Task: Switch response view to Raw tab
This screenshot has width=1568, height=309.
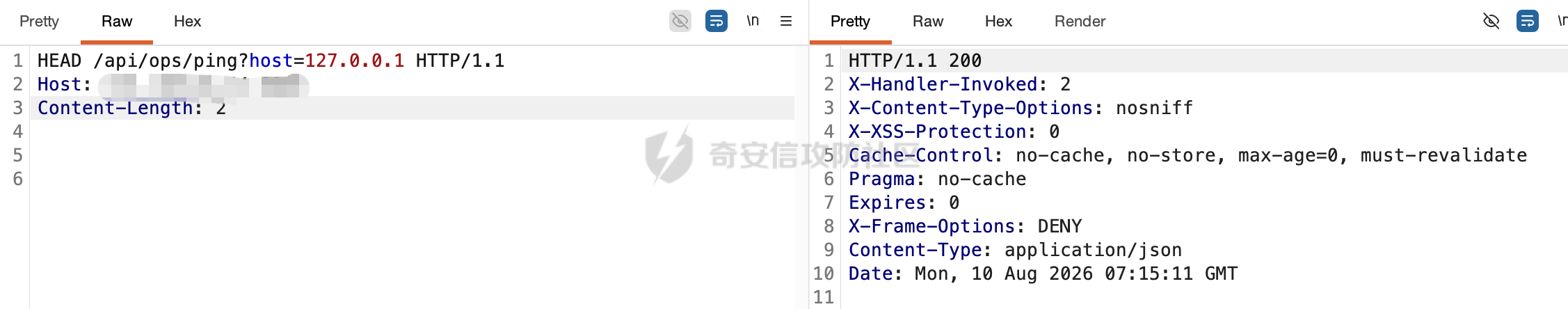Action: coord(928,22)
